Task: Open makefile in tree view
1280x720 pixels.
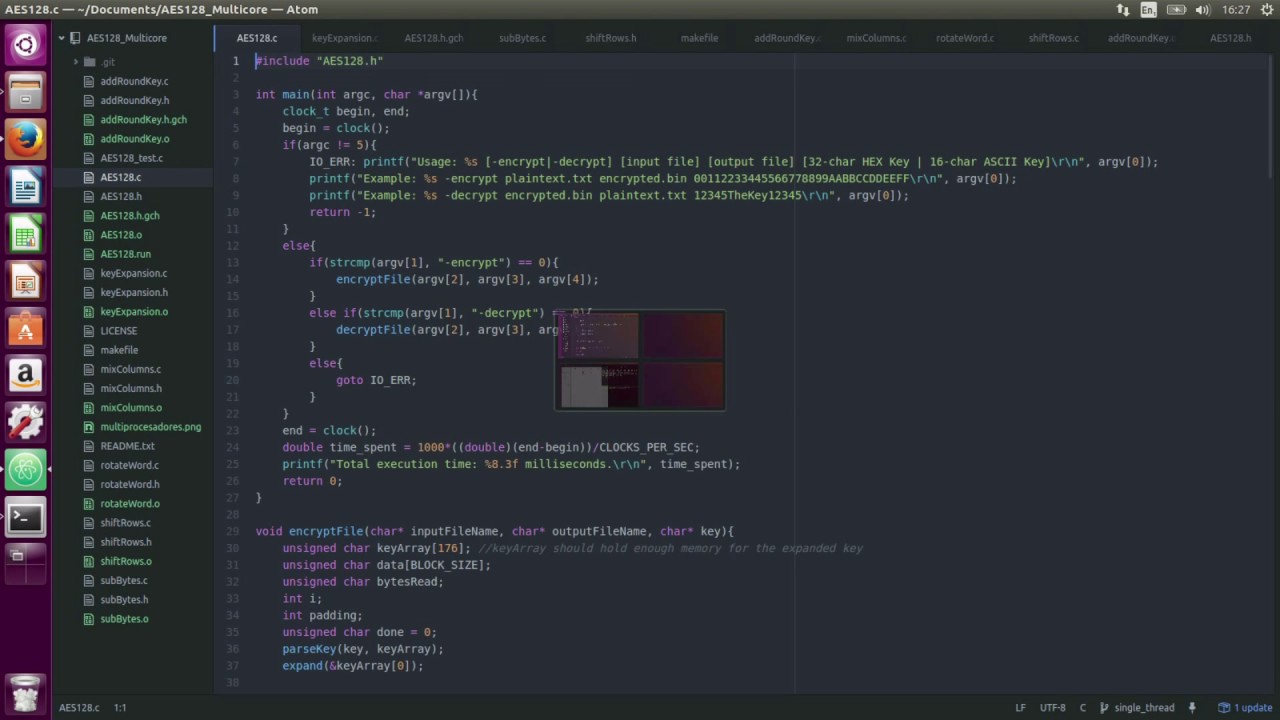Action: point(119,350)
